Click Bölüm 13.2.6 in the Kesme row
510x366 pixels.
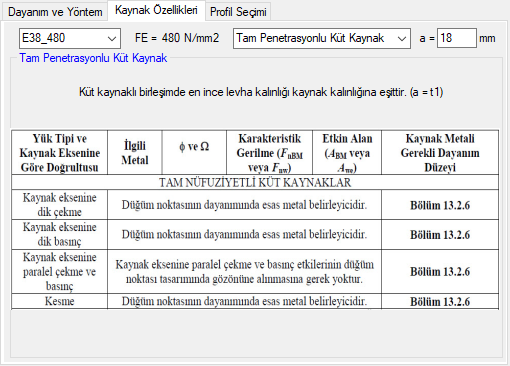click(x=440, y=302)
